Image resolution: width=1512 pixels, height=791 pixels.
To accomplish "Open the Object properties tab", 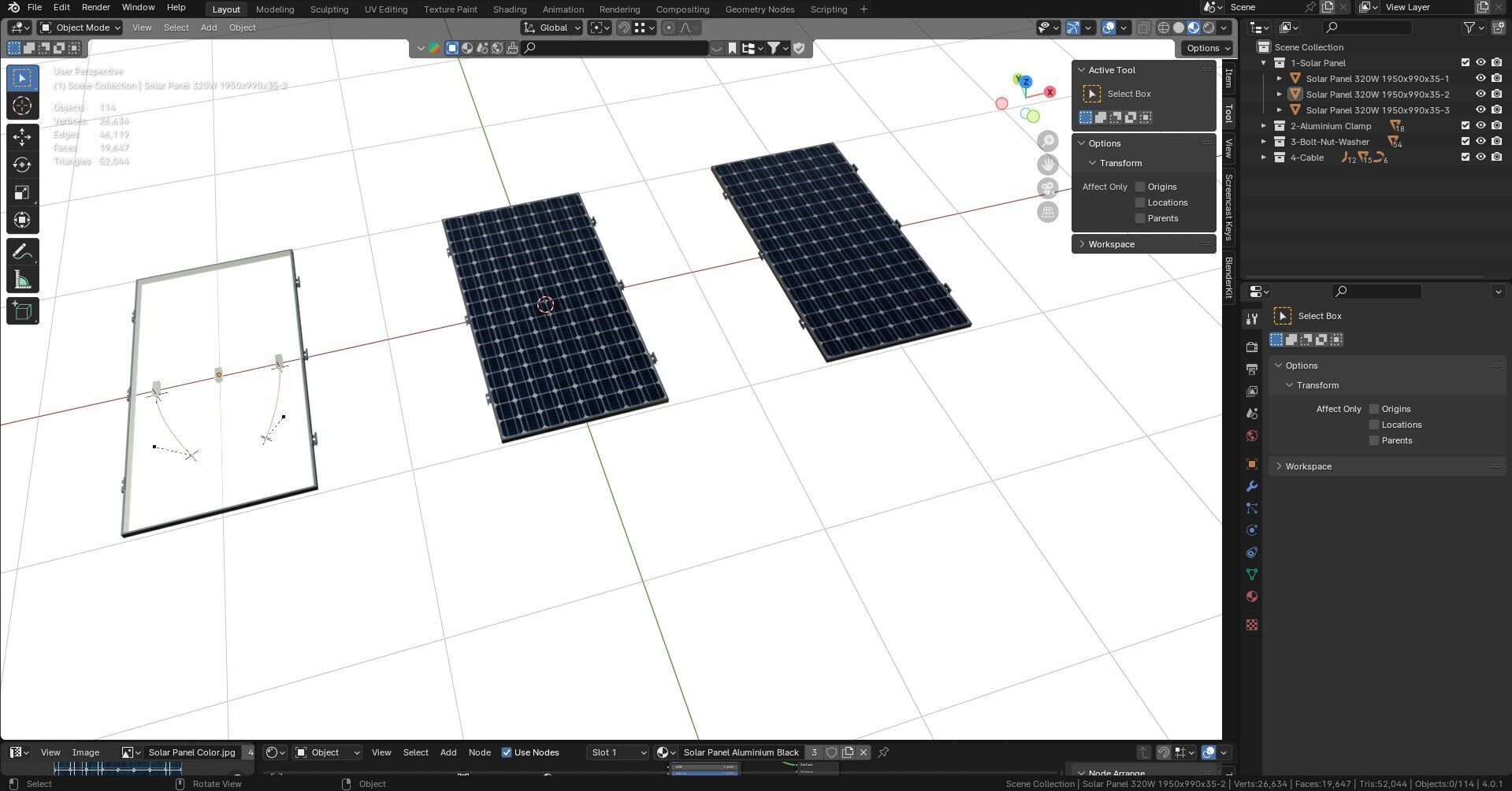I will [x=1251, y=464].
